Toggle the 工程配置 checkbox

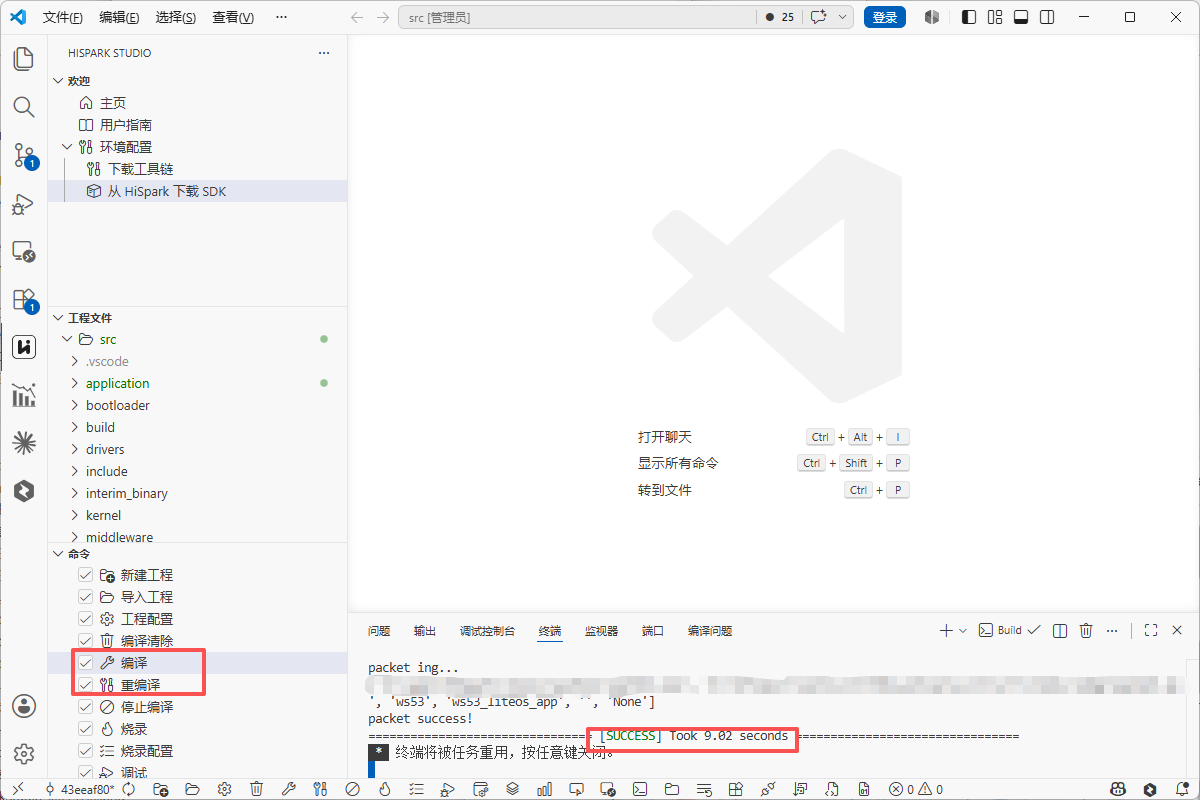86,619
